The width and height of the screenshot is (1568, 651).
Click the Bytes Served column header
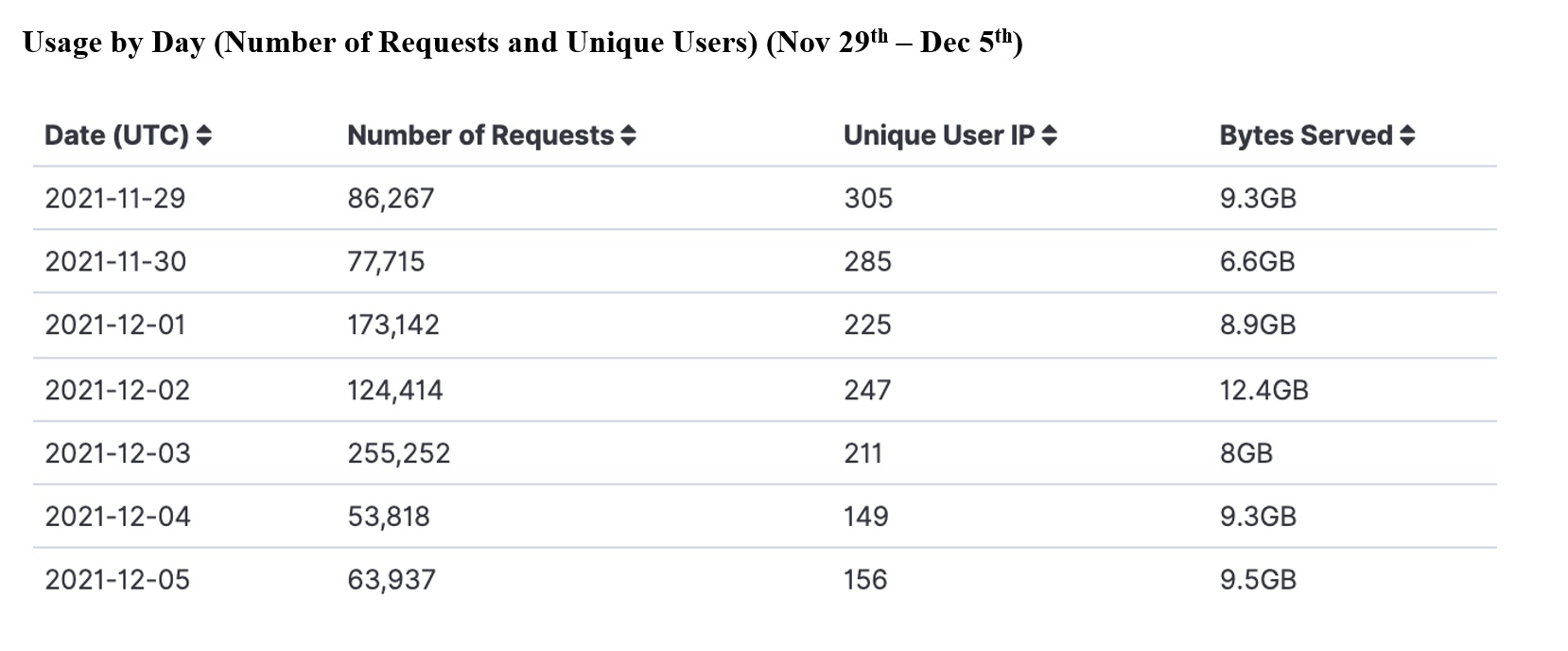pos(1306,135)
